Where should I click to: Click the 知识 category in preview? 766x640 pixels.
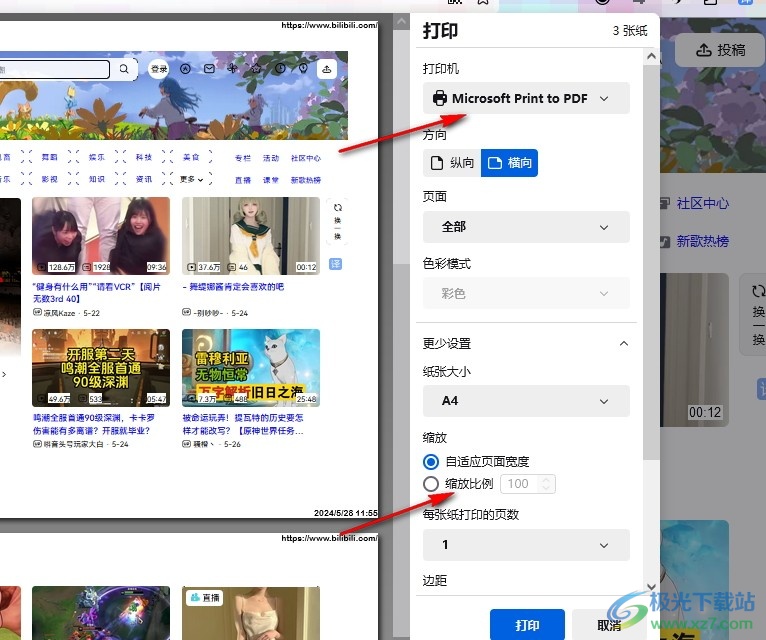(97, 179)
